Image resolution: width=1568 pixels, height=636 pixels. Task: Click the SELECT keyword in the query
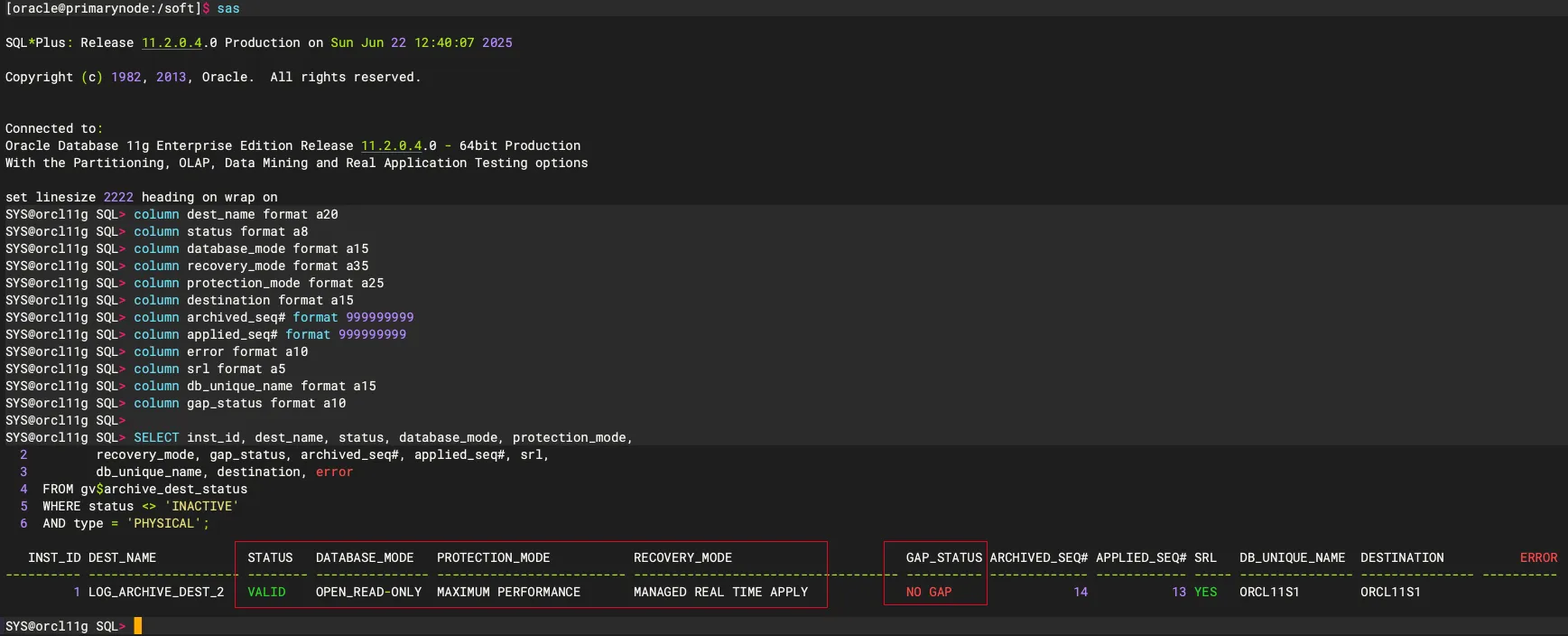pyautogui.click(x=156, y=437)
